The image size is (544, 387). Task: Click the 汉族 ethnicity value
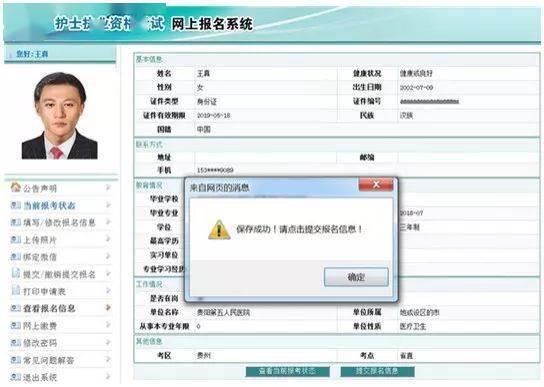coord(406,116)
